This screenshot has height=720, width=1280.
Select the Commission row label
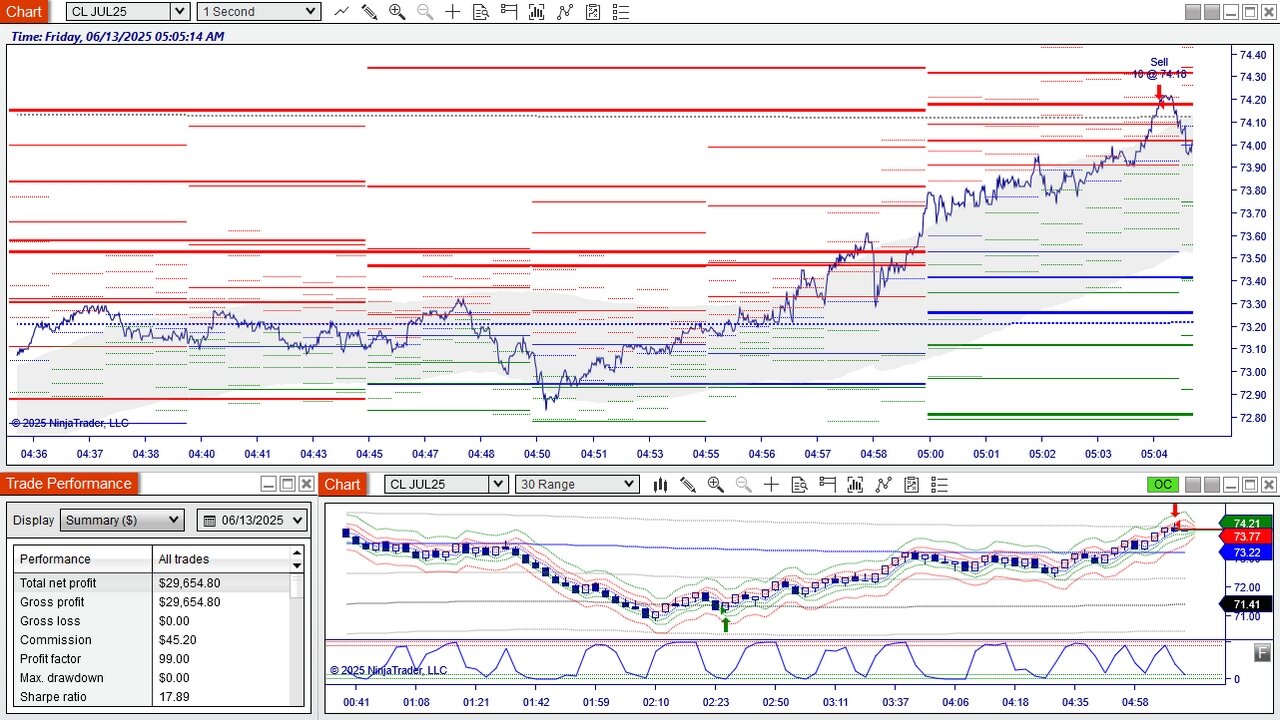pyautogui.click(x=56, y=640)
